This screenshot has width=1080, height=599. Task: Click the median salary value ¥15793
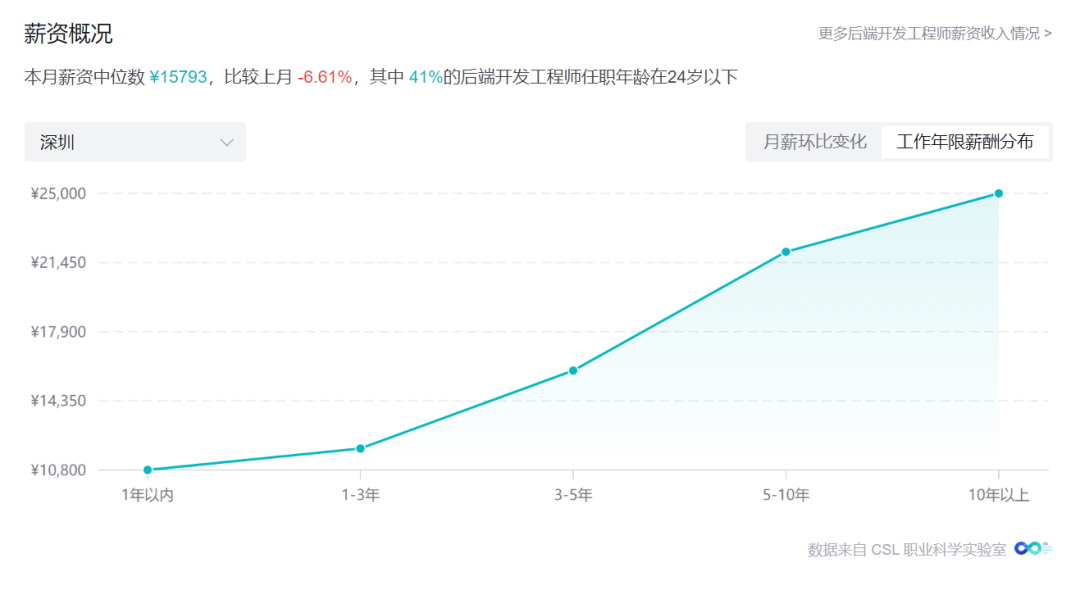(x=179, y=77)
